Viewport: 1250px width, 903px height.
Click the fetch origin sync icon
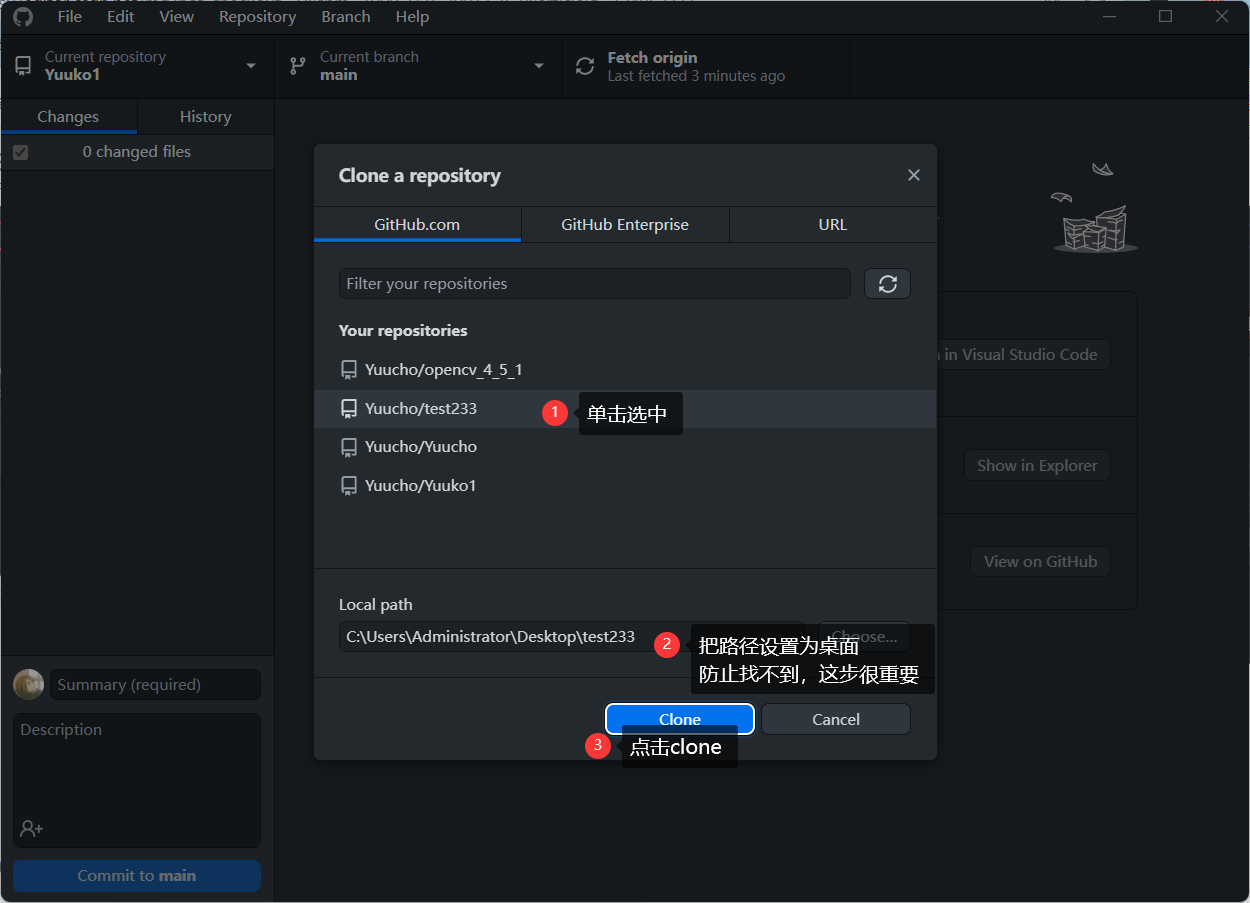(585, 66)
